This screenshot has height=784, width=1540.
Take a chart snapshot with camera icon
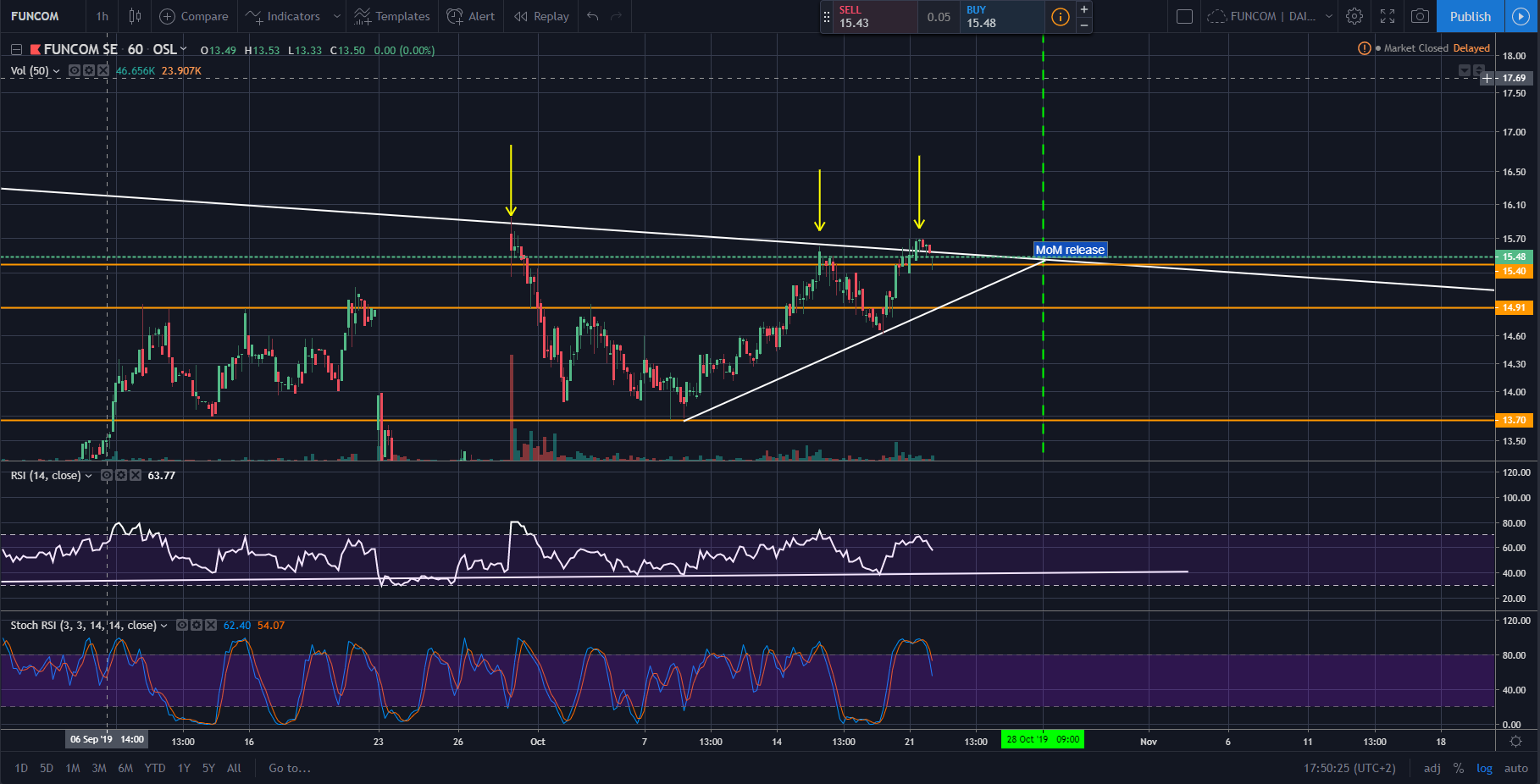coord(1421,16)
